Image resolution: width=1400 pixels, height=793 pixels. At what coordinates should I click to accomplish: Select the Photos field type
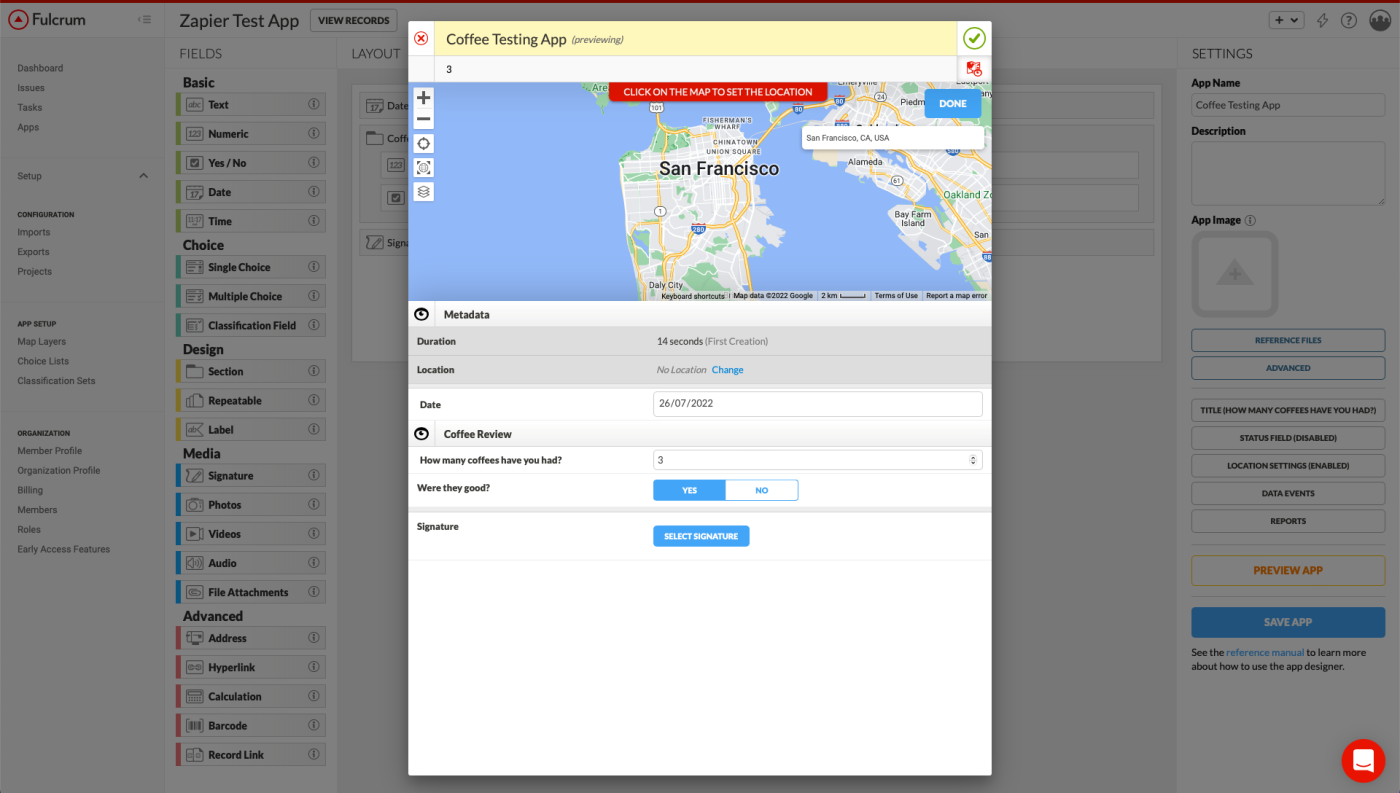tap(251, 505)
